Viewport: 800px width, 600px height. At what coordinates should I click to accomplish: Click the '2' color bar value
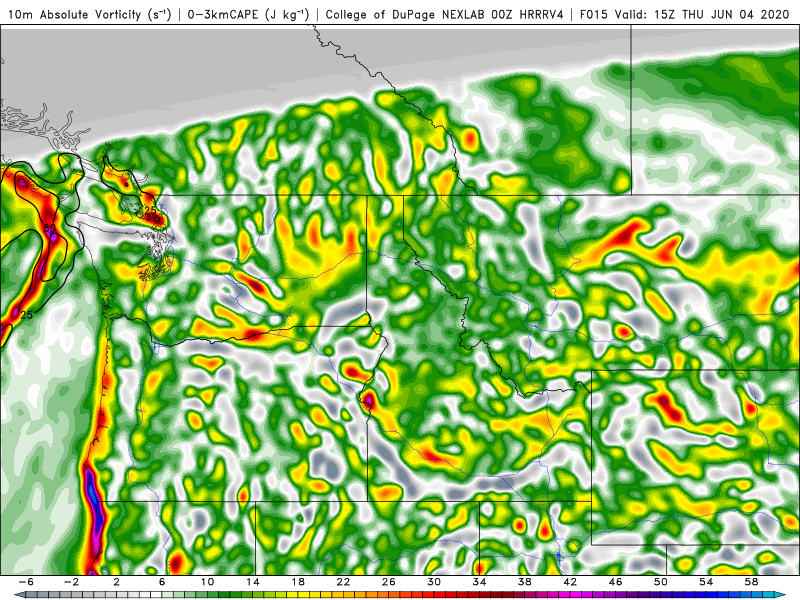116,582
